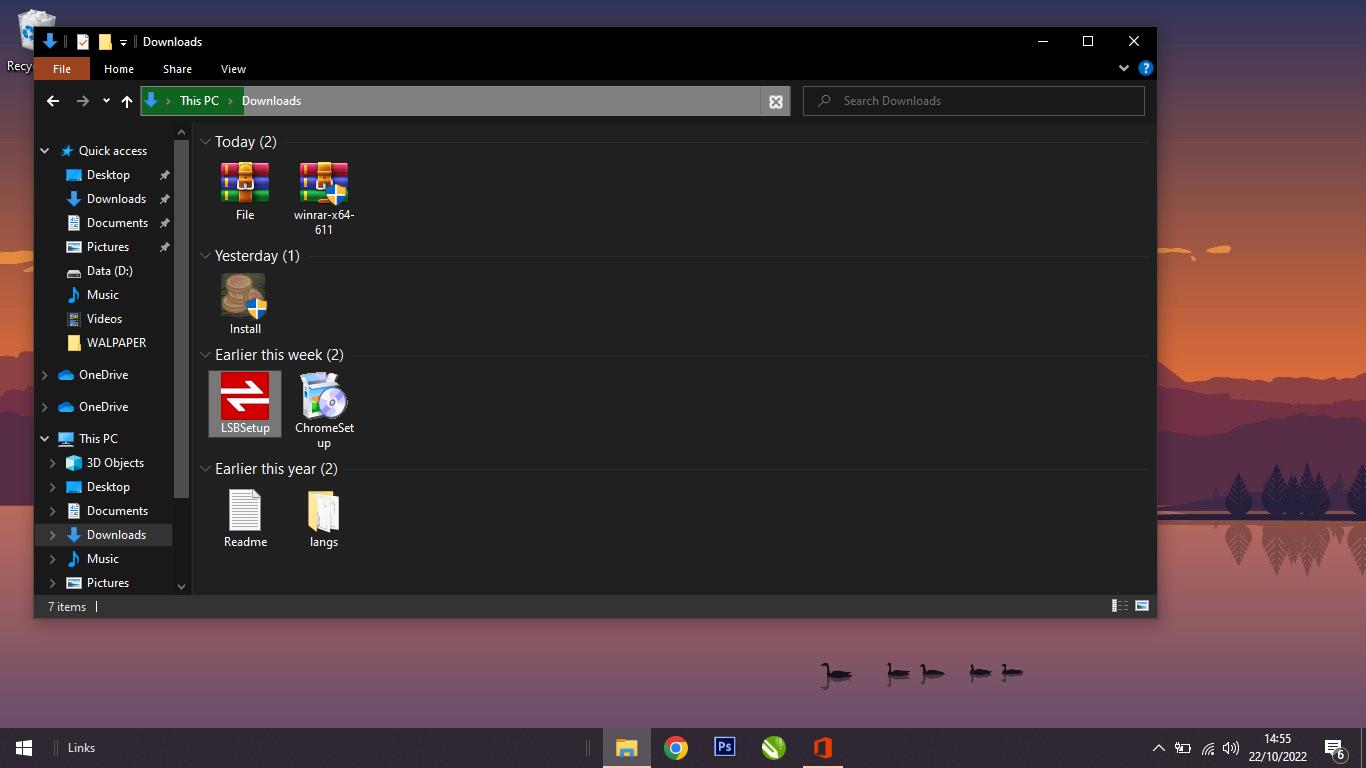
Task: Select the langs folder icon
Action: (324, 510)
